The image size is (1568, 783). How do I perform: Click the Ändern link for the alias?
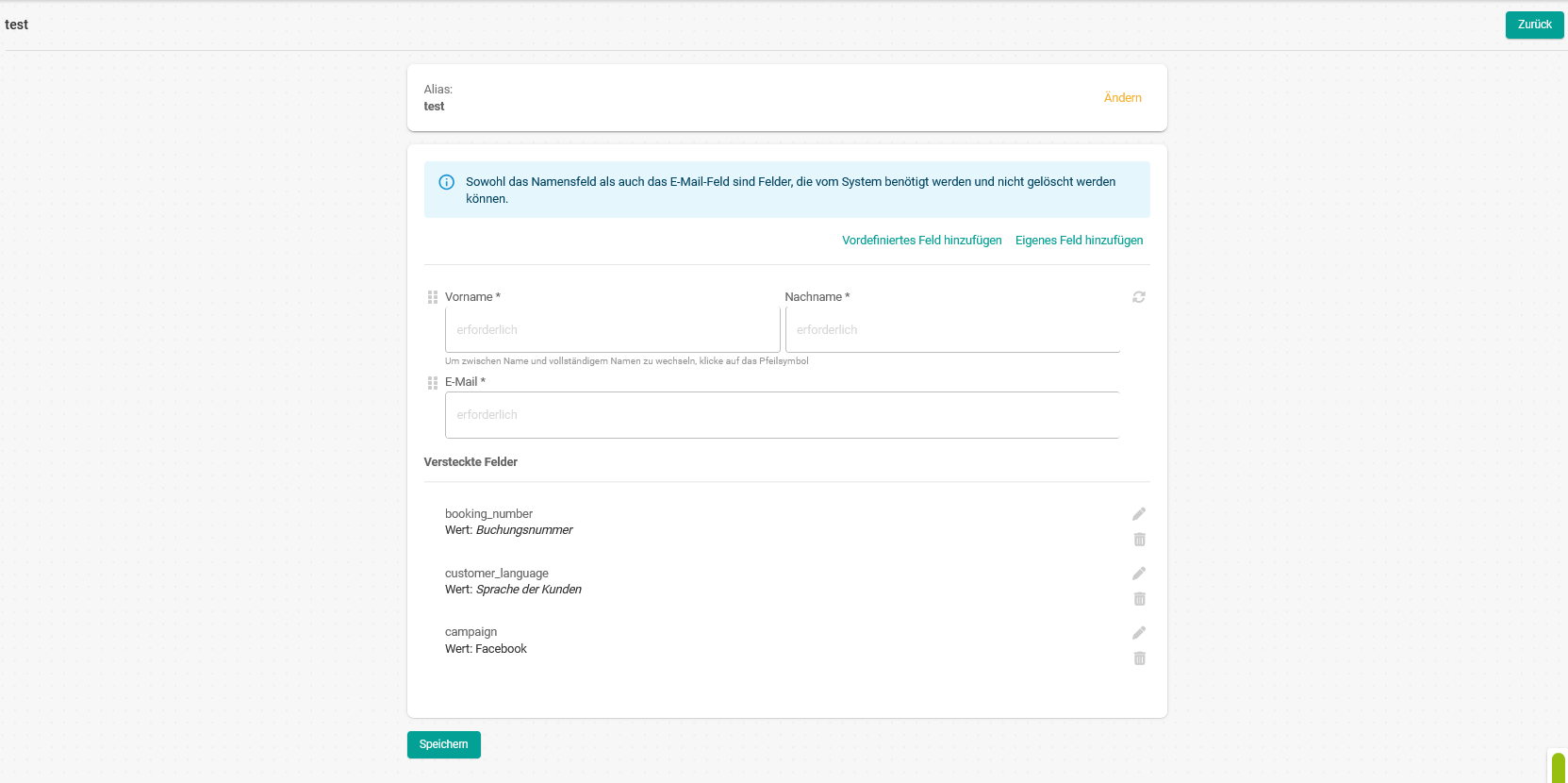(x=1122, y=98)
